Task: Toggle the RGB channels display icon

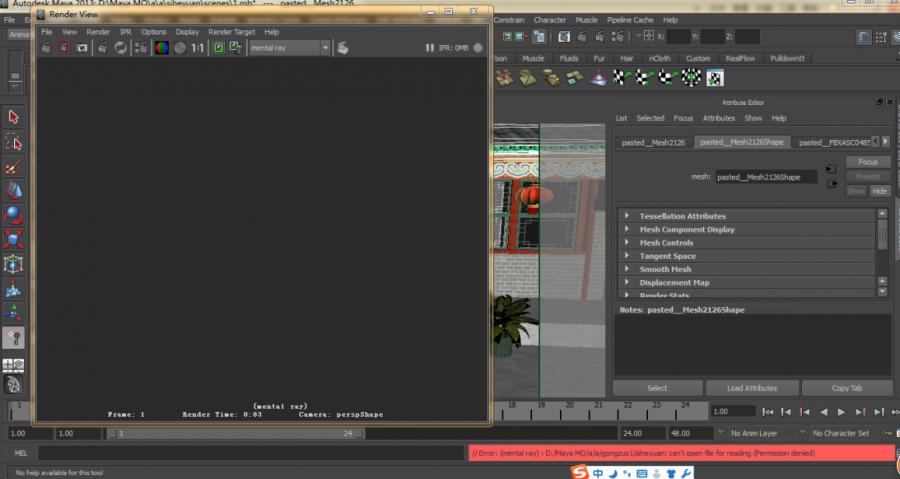Action: click(161, 47)
